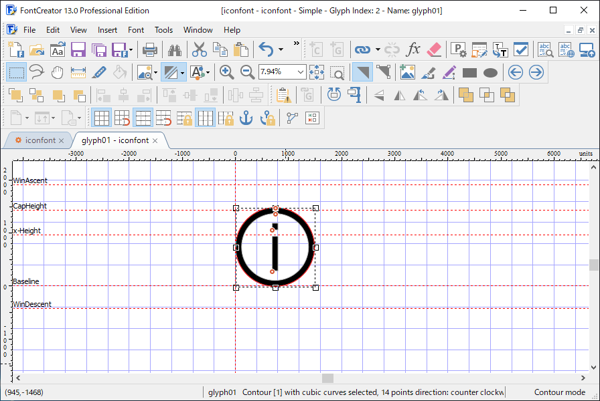Viewport: 600px width, 401px height.
Task: Open the Font menu
Action: [x=136, y=30]
